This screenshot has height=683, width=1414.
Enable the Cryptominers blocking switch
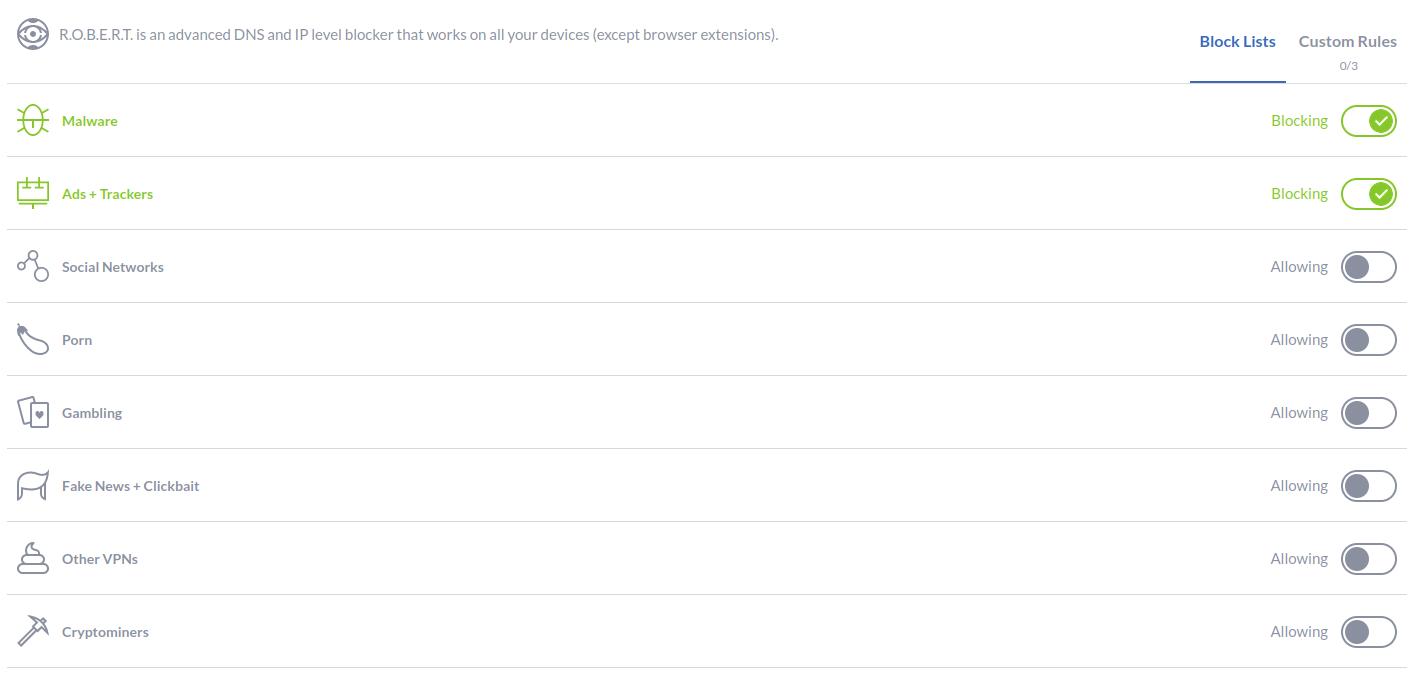pyautogui.click(x=1368, y=632)
